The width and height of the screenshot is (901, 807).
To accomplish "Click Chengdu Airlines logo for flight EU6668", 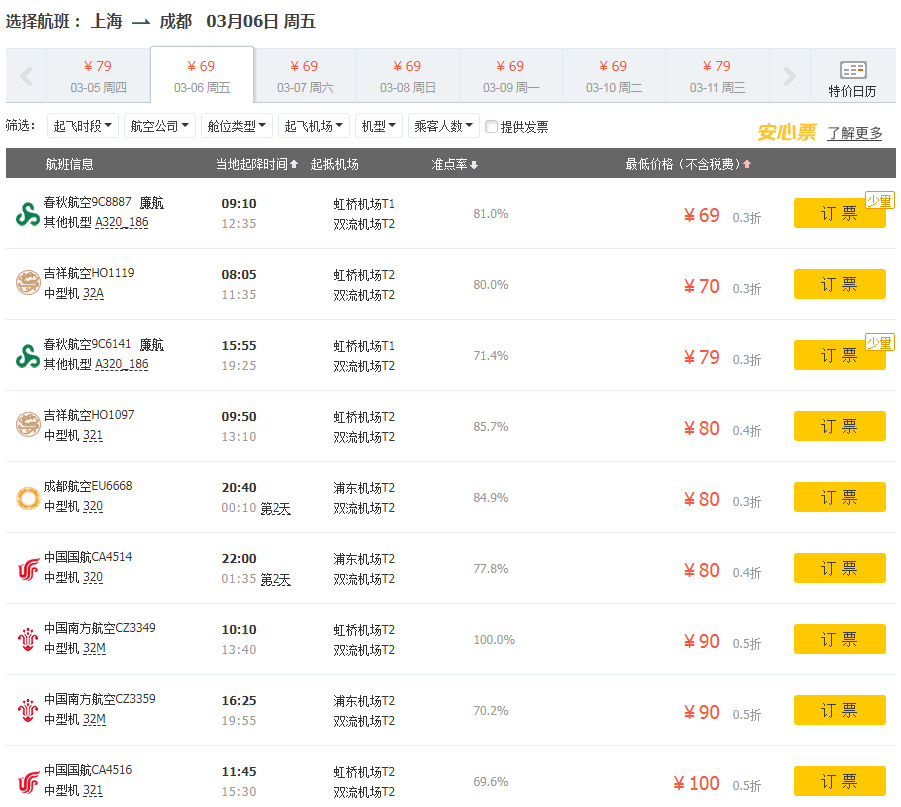I will tap(28, 498).
